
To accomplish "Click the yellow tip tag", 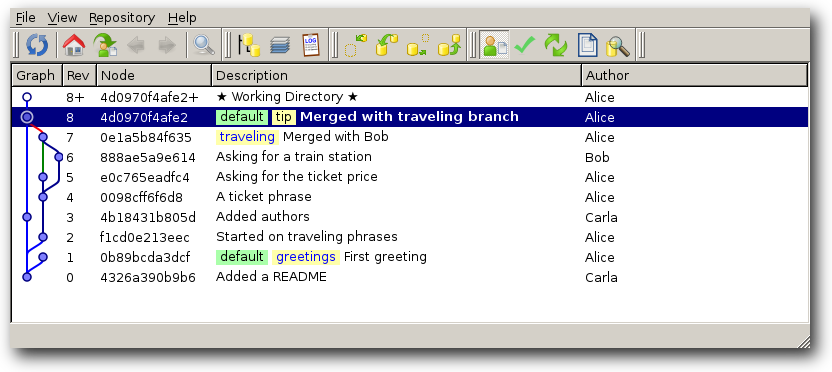I will click(284, 117).
